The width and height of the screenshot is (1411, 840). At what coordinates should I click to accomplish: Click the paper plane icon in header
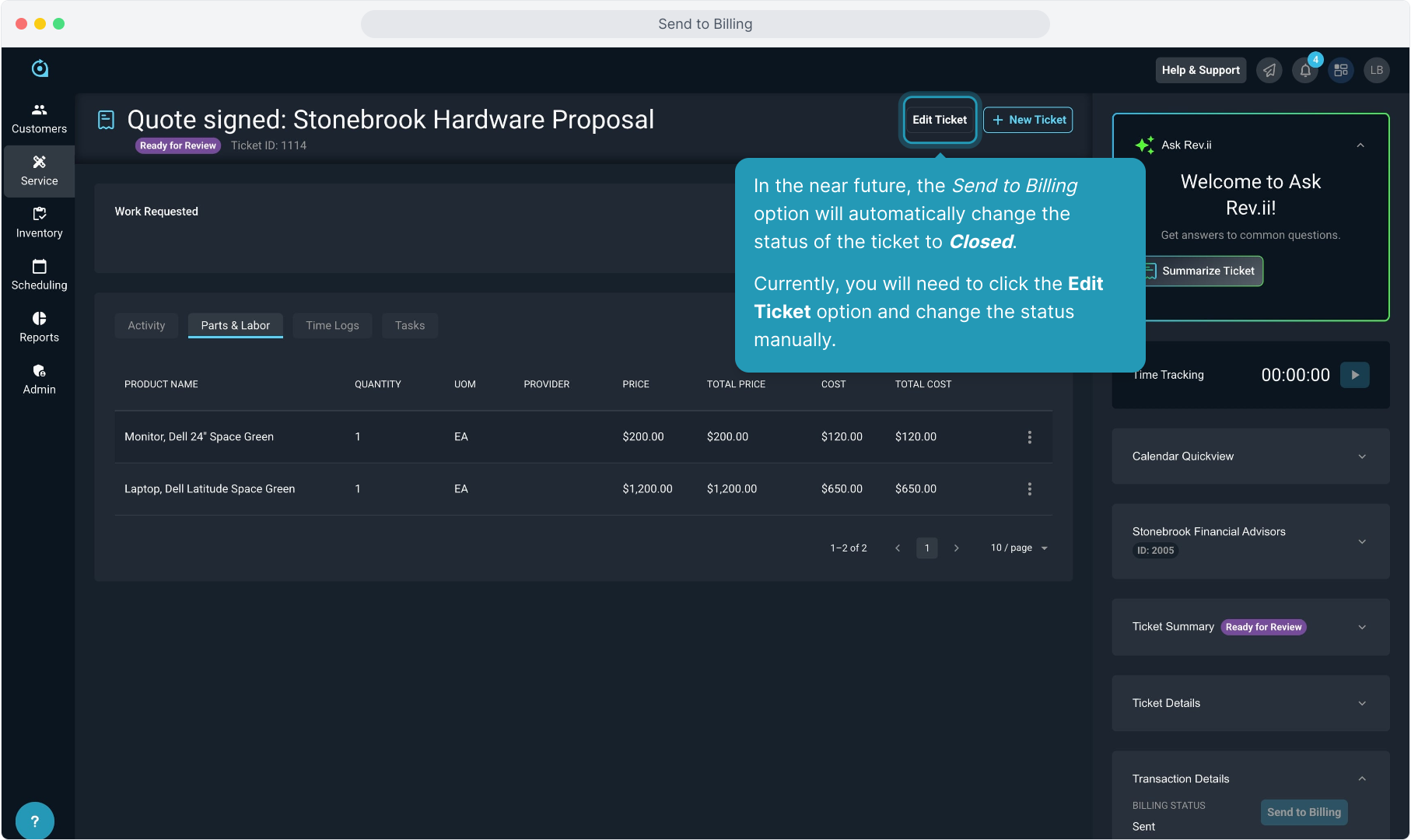click(1269, 70)
